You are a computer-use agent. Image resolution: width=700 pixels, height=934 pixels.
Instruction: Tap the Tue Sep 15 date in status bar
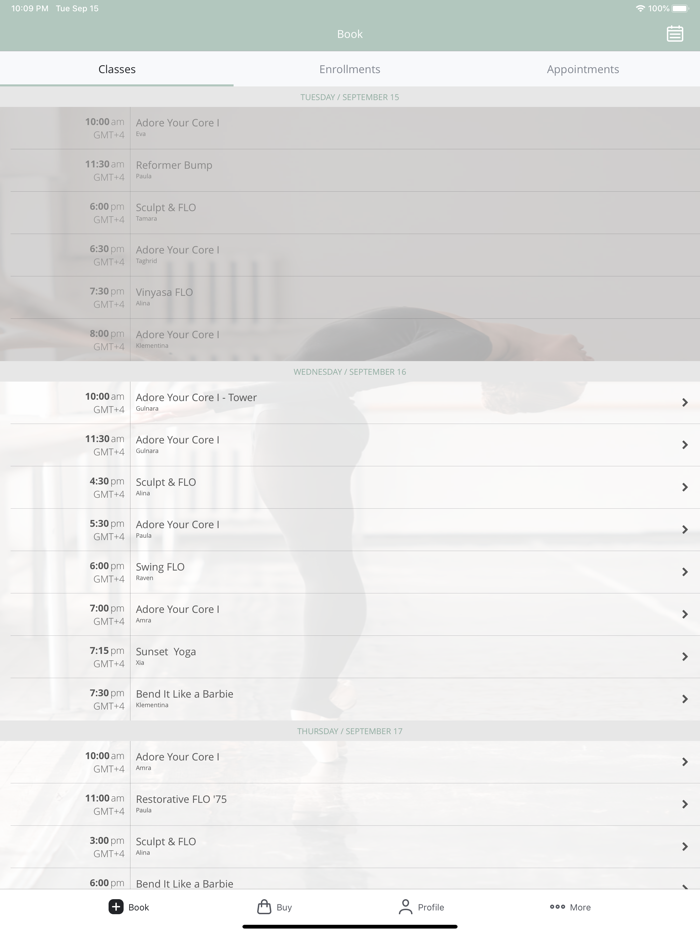click(77, 8)
